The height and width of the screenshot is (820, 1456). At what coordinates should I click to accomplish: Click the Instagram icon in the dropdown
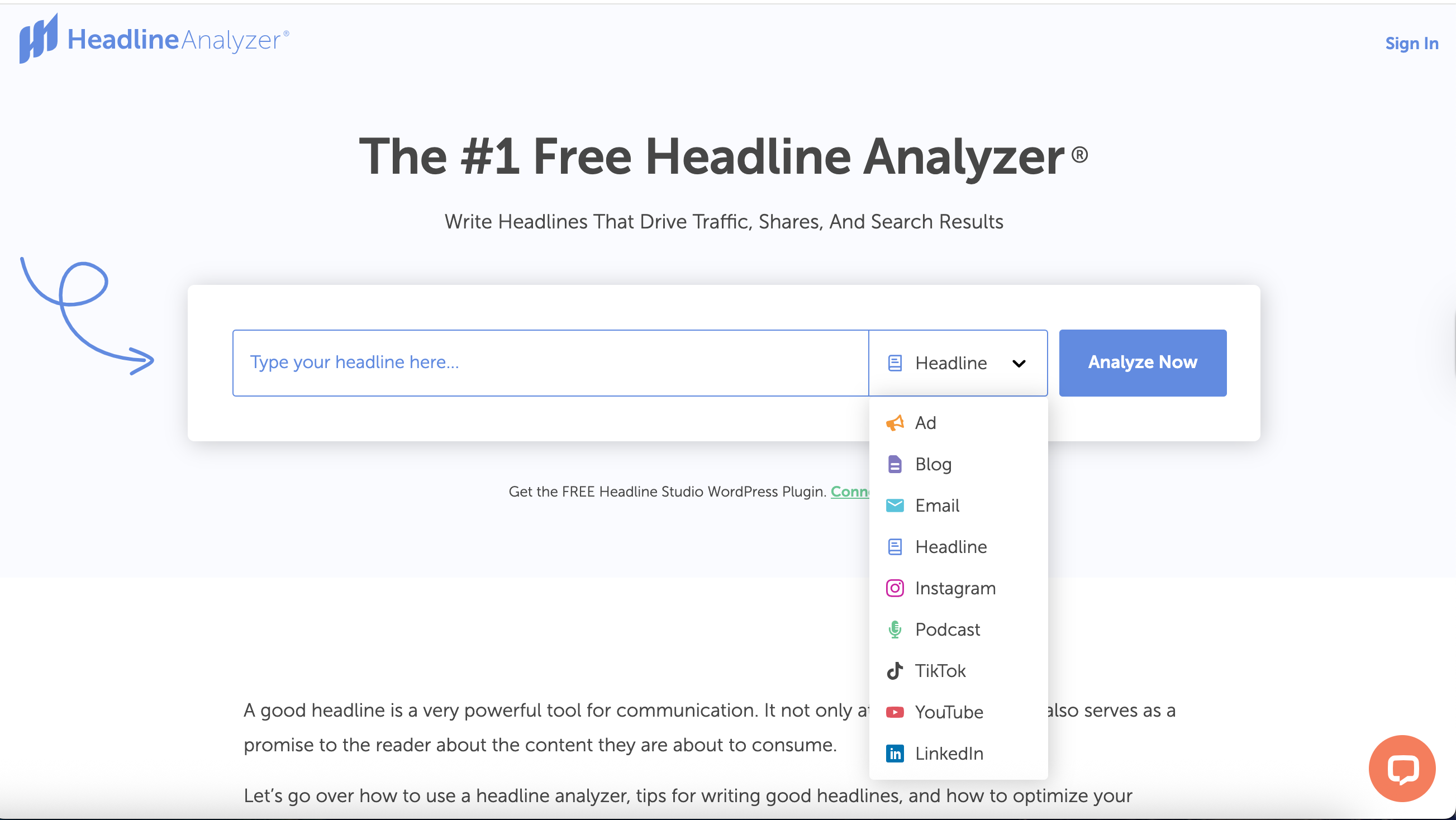click(894, 588)
